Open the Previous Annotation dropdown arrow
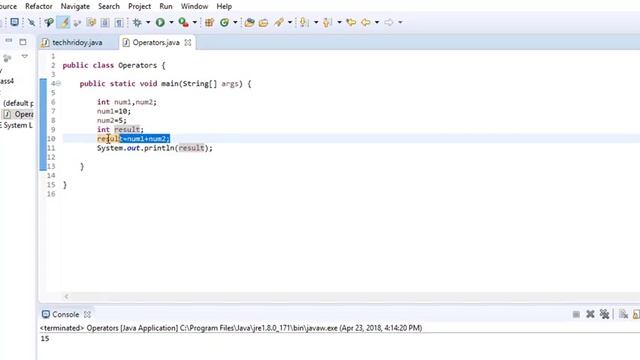This screenshot has height=360, width=640. point(339,22)
